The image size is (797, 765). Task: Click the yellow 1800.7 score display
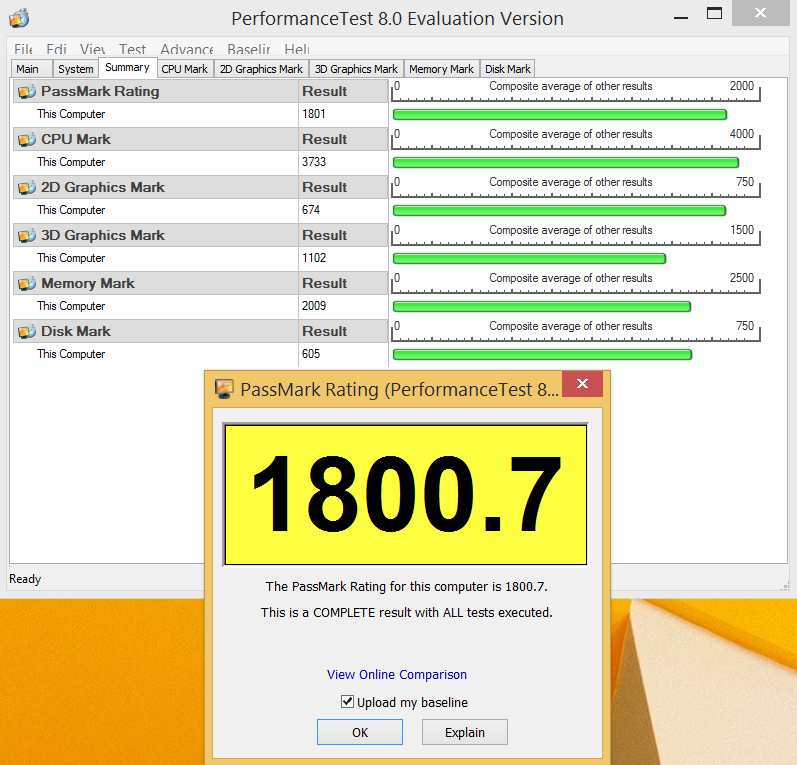(406, 495)
